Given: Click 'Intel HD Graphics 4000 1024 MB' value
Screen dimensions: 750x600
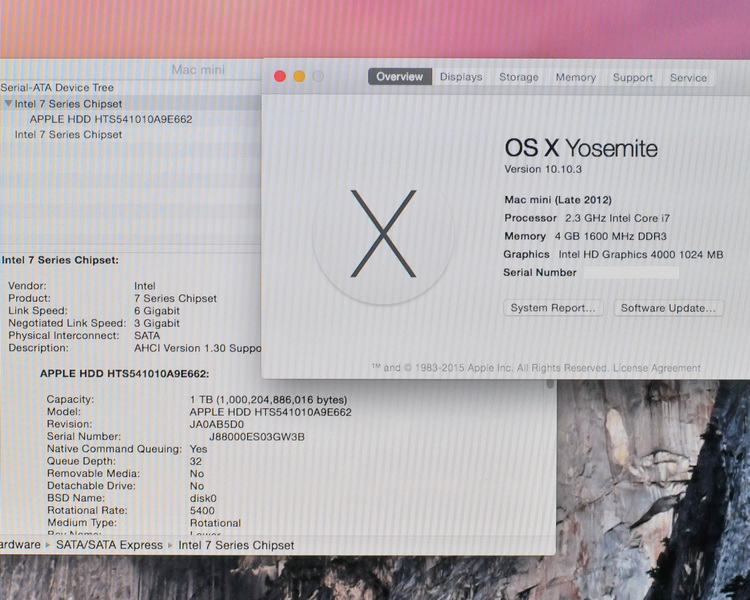Looking at the screenshot, I should click(x=641, y=255).
